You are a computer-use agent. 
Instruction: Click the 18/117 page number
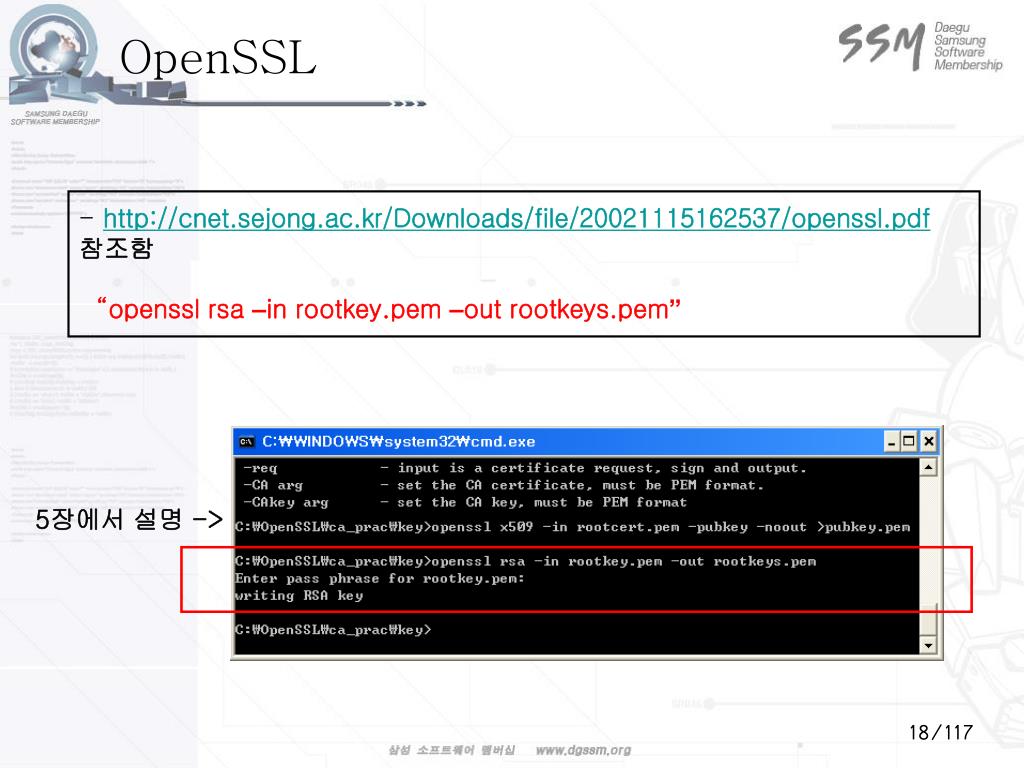pyautogui.click(x=941, y=732)
